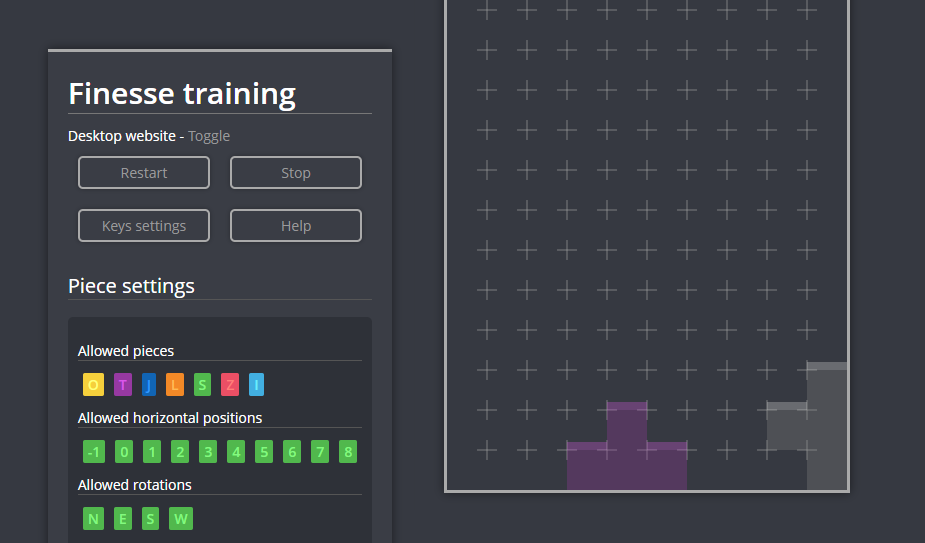Image resolution: width=925 pixels, height=543 pixels.
Task: Toggle the purple T piece
Action: pyautogui.click(x=122, y=384)
